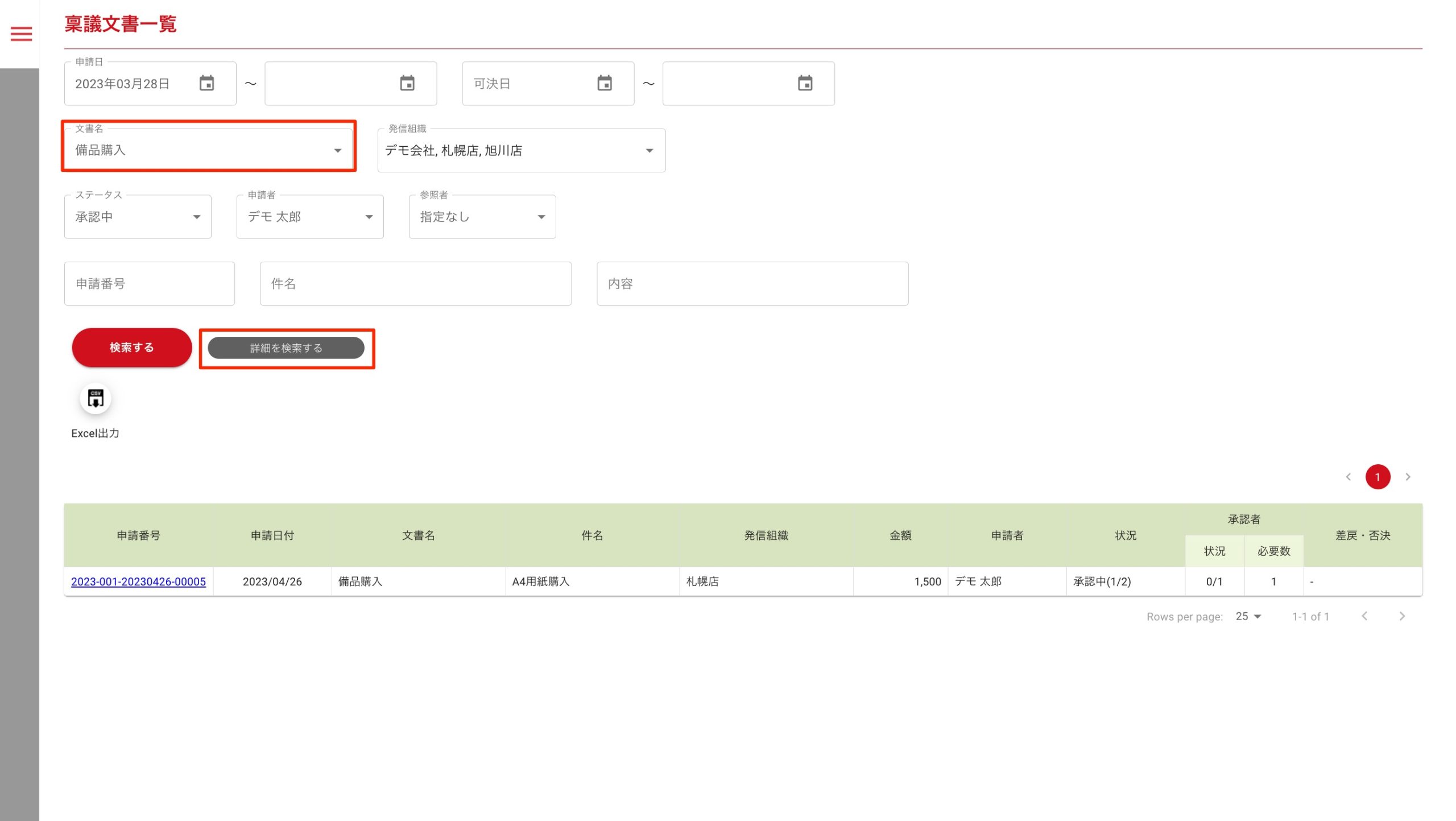Change rows per page from 25
The width and height of the screenshot is (1456, 821).
pos(1248,616)
